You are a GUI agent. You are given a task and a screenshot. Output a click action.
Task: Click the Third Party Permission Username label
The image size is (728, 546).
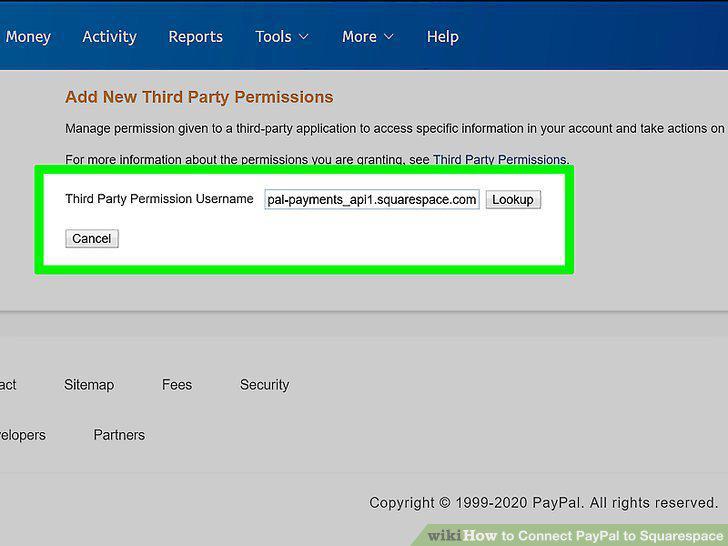(159, 199)
